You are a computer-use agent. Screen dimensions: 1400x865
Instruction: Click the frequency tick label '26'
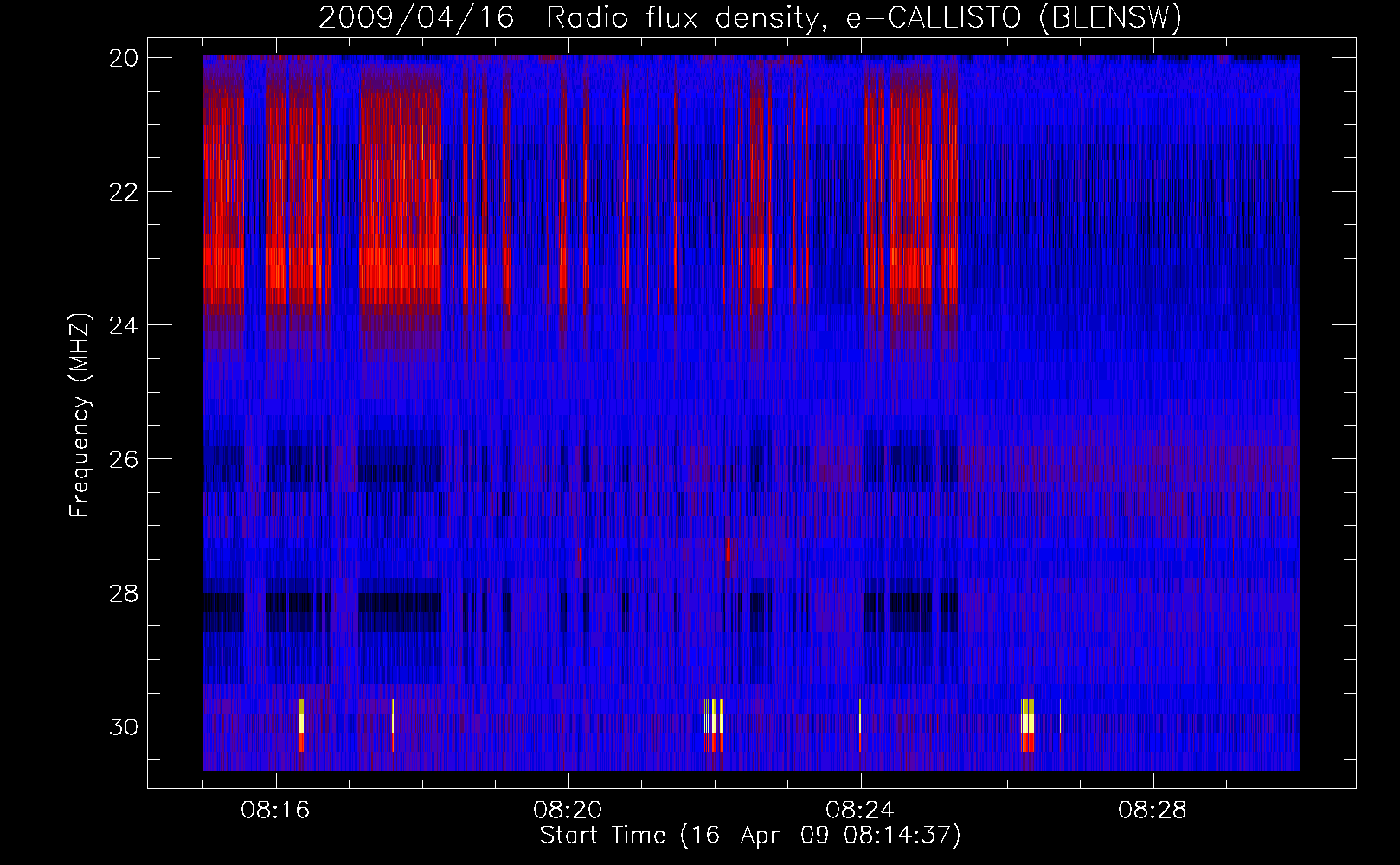(124, 459)
